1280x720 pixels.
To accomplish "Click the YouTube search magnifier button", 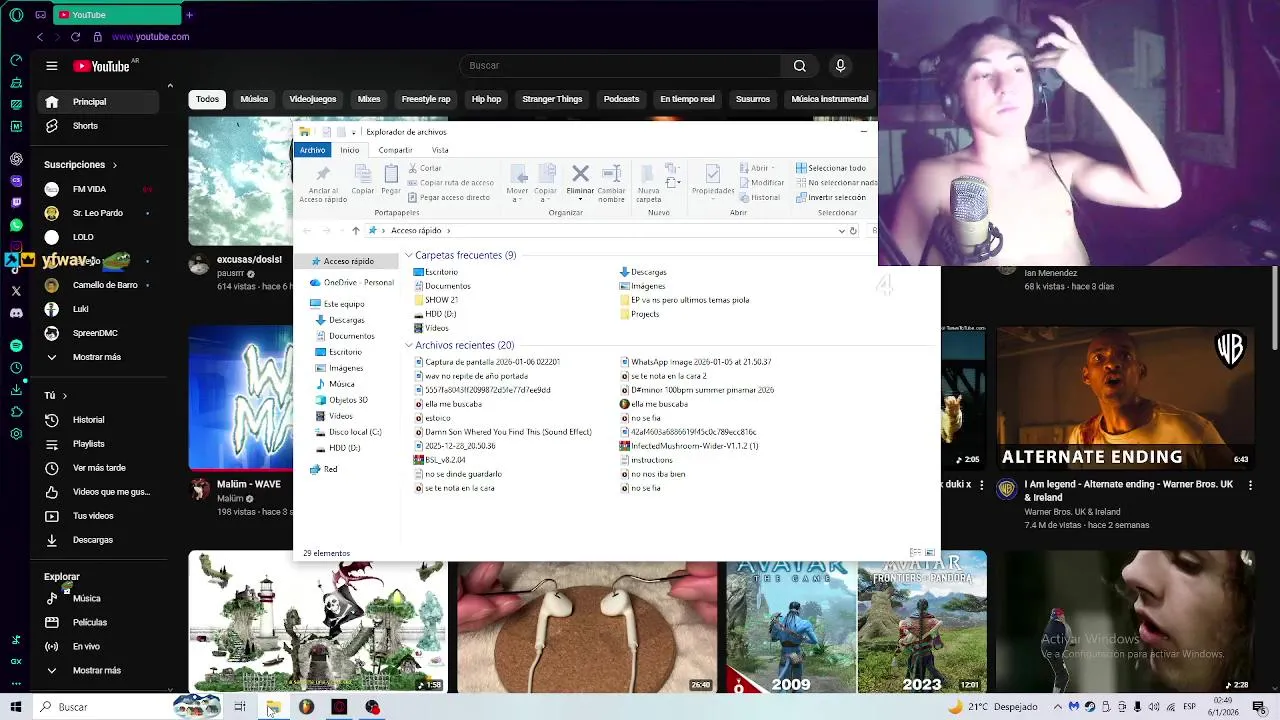I will 800,66.
